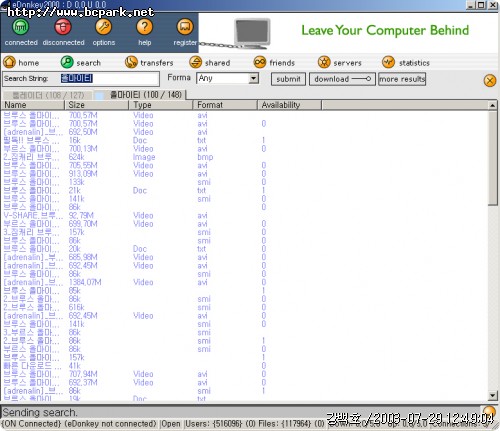Click the more results button

[402, 79]
